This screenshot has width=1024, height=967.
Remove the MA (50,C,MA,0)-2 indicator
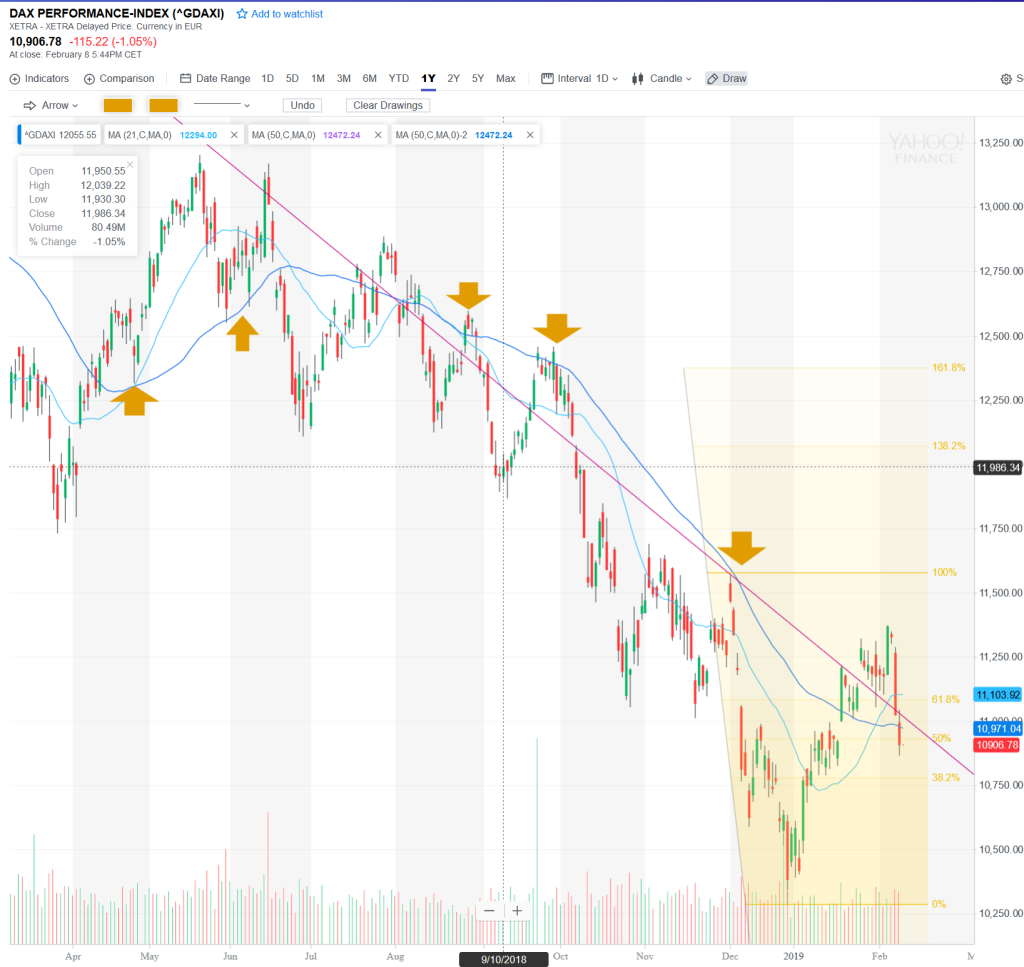coord(530,135)
